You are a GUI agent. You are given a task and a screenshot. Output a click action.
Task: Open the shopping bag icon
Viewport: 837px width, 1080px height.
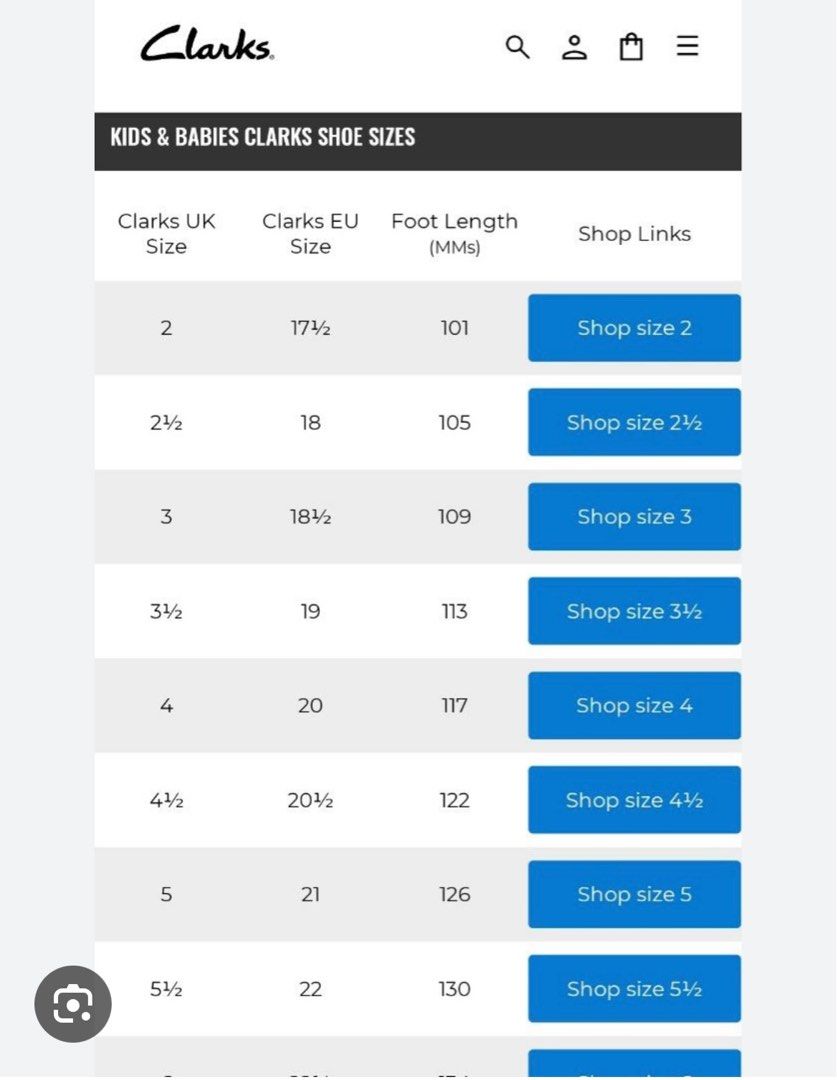tap(631, 46)
